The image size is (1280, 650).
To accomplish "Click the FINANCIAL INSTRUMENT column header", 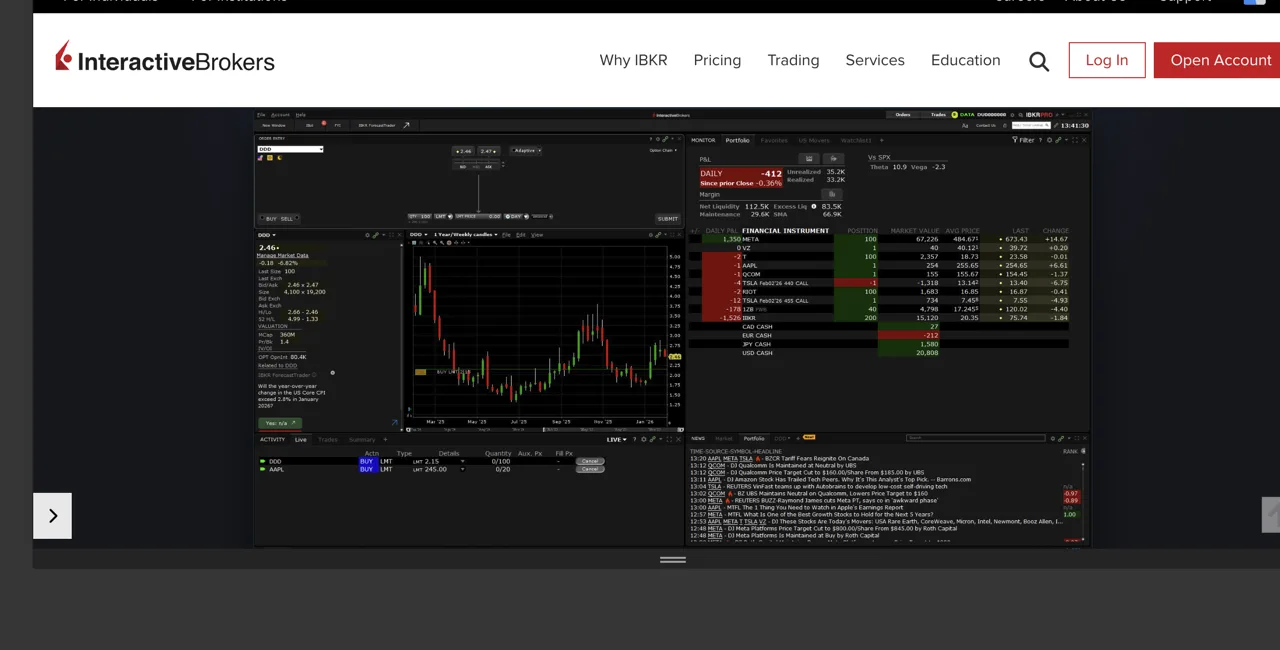I will 786,230.
